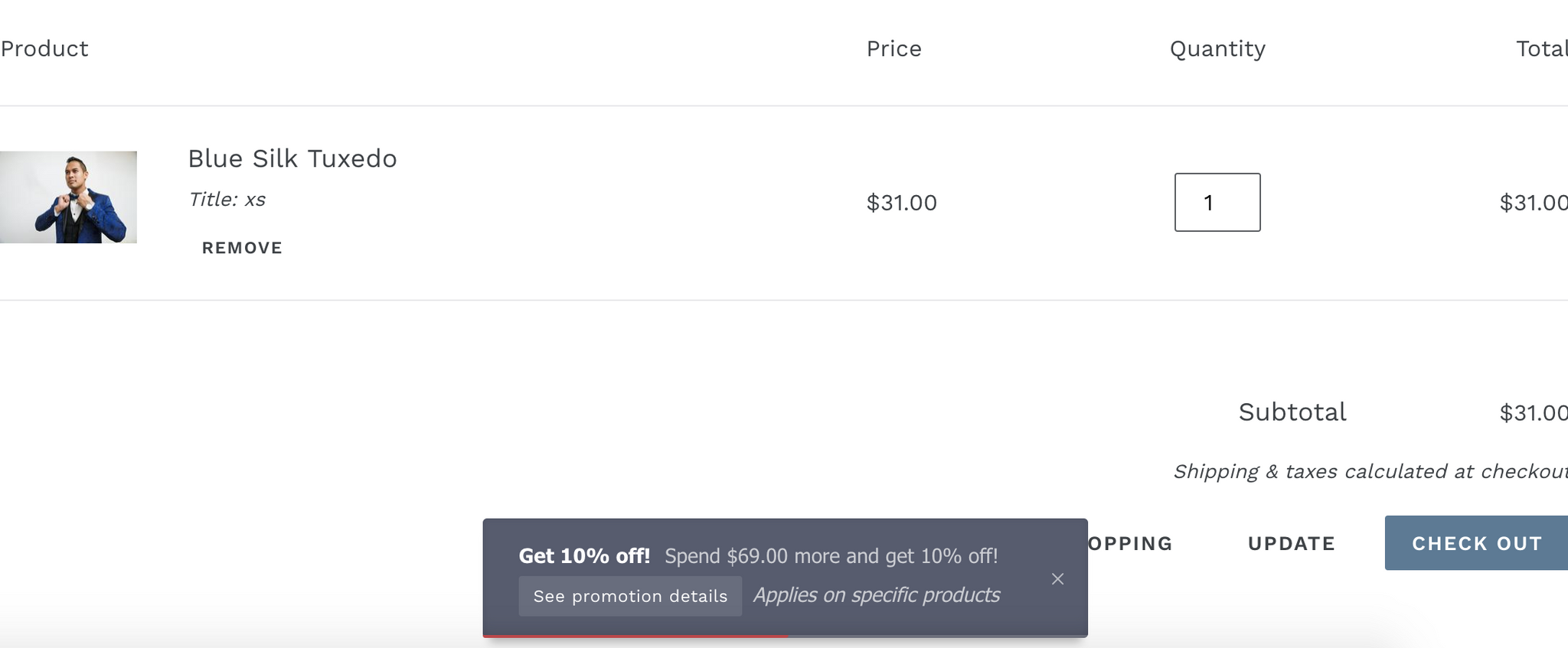Click the red promotion progress bar
This screenshot has width=1568, height=648.
(x=635, y=636)
